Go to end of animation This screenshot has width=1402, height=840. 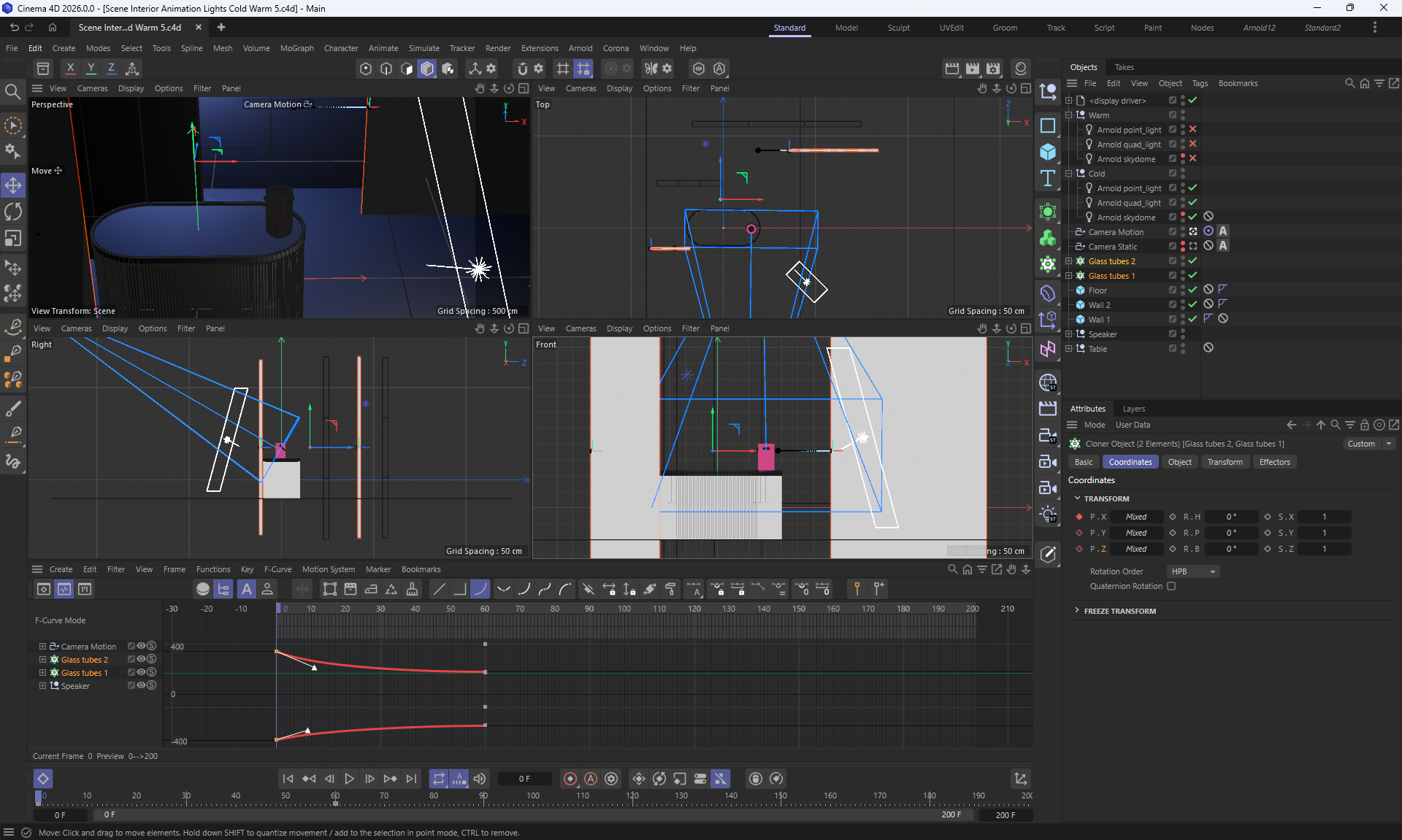(411, 779)
